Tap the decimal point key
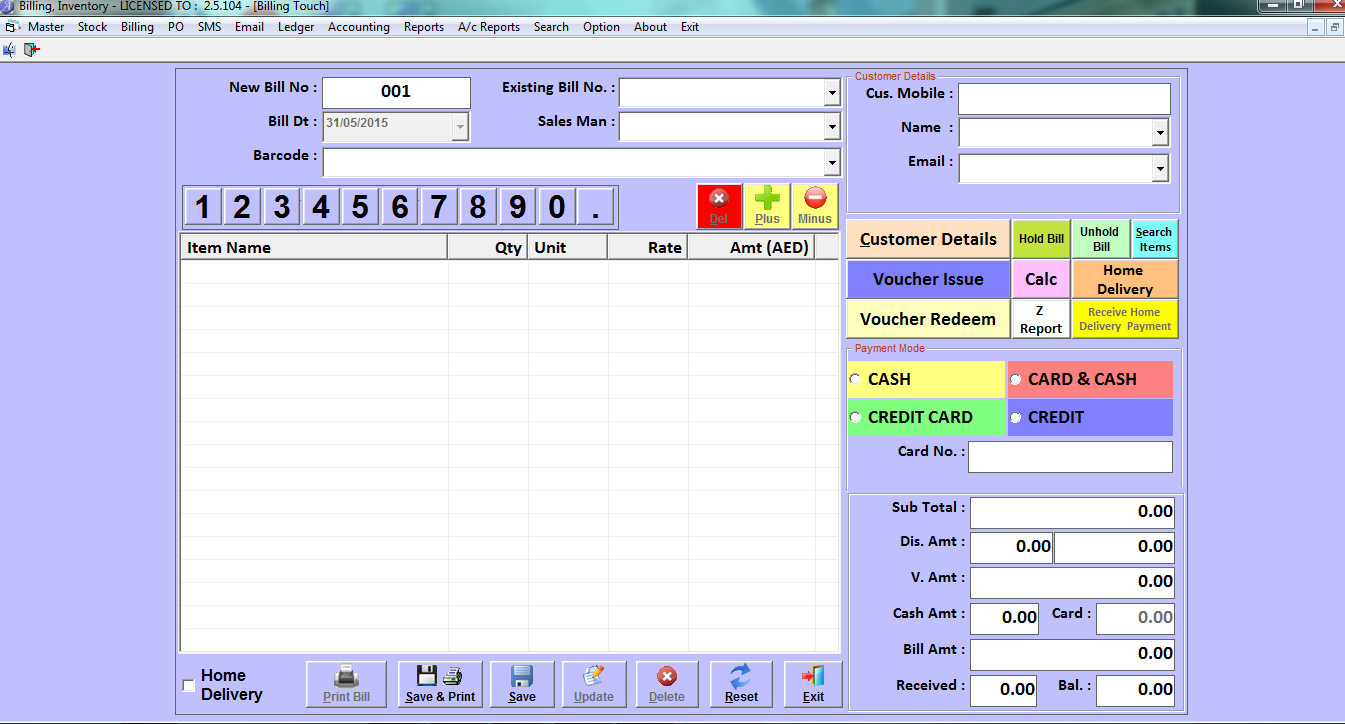This screenshot has height=724, width=1345. point(596,207)
